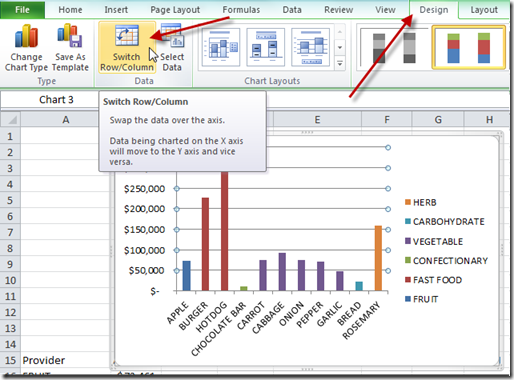Screen dimensions: 514x380
Task: Expand the Chart Layouts gallery more button
Action: (340, 63)
